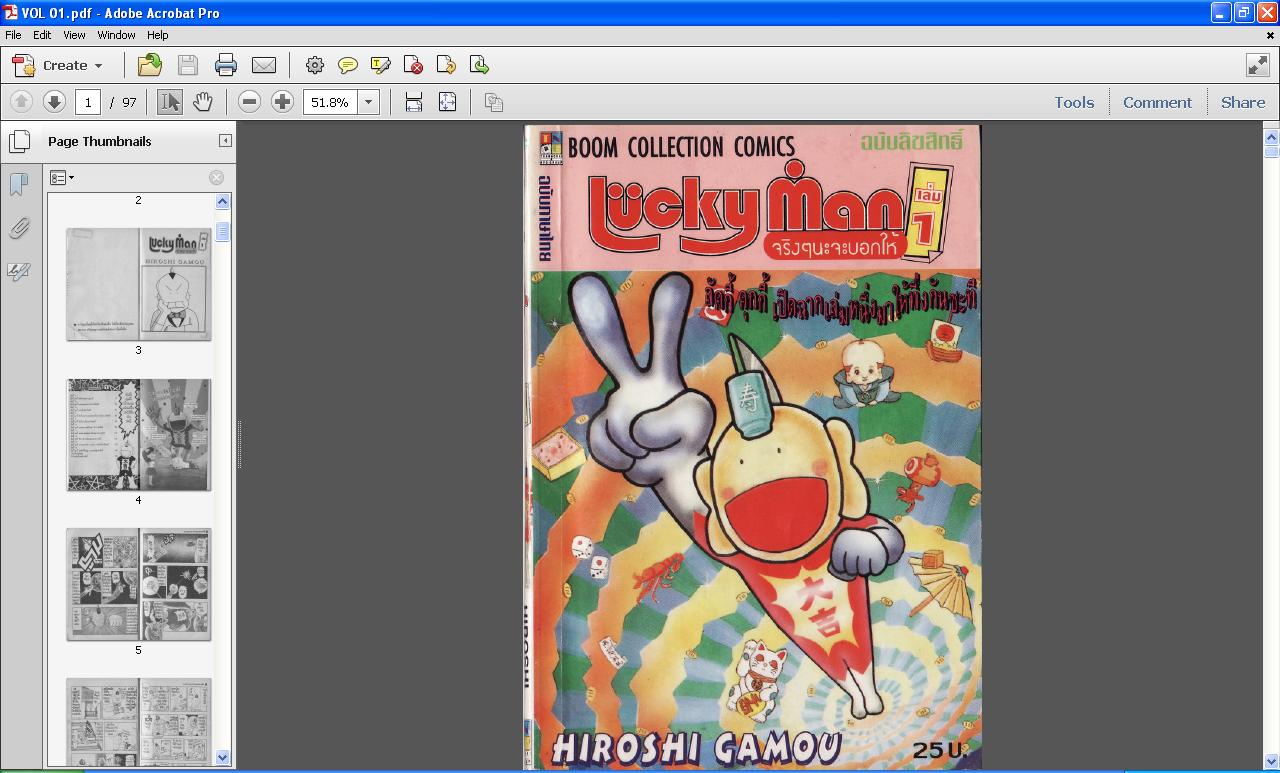Image resolution: width=1280 pixels, height=773 pixels.
Task: Click the zoom percentage field showing 51.8%
Action: [331, 102]
